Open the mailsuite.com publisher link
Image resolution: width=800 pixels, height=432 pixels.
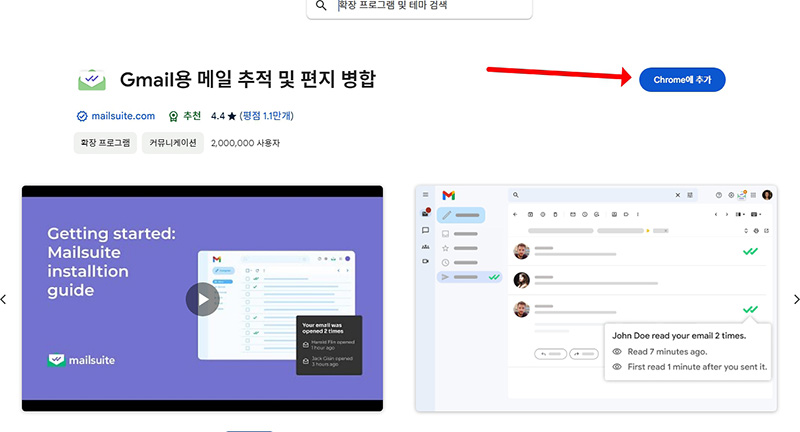(123, 116)
